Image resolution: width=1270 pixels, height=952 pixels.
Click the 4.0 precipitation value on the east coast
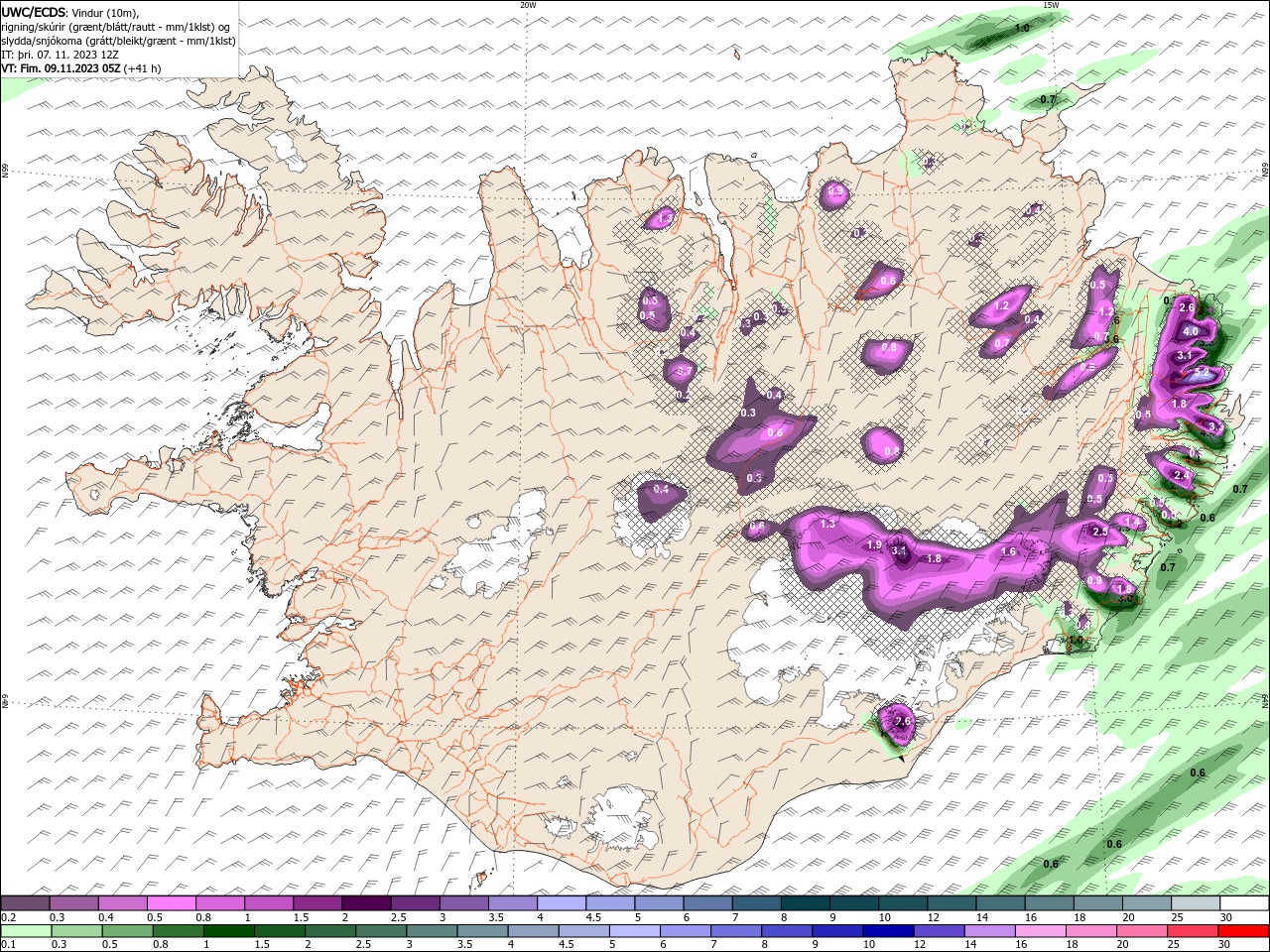point(1191,331)
